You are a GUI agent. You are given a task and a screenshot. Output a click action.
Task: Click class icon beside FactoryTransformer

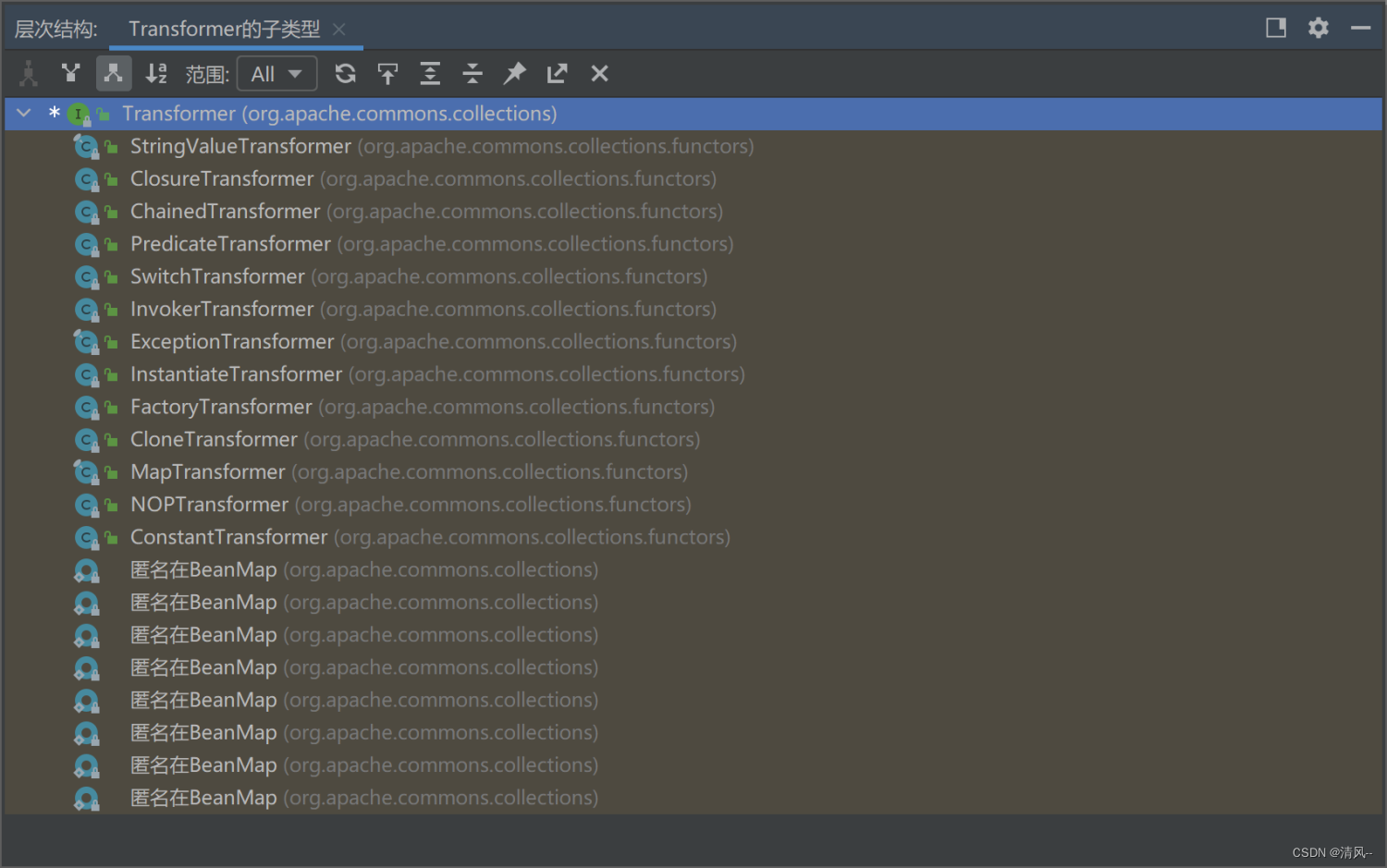click(86, 408)
